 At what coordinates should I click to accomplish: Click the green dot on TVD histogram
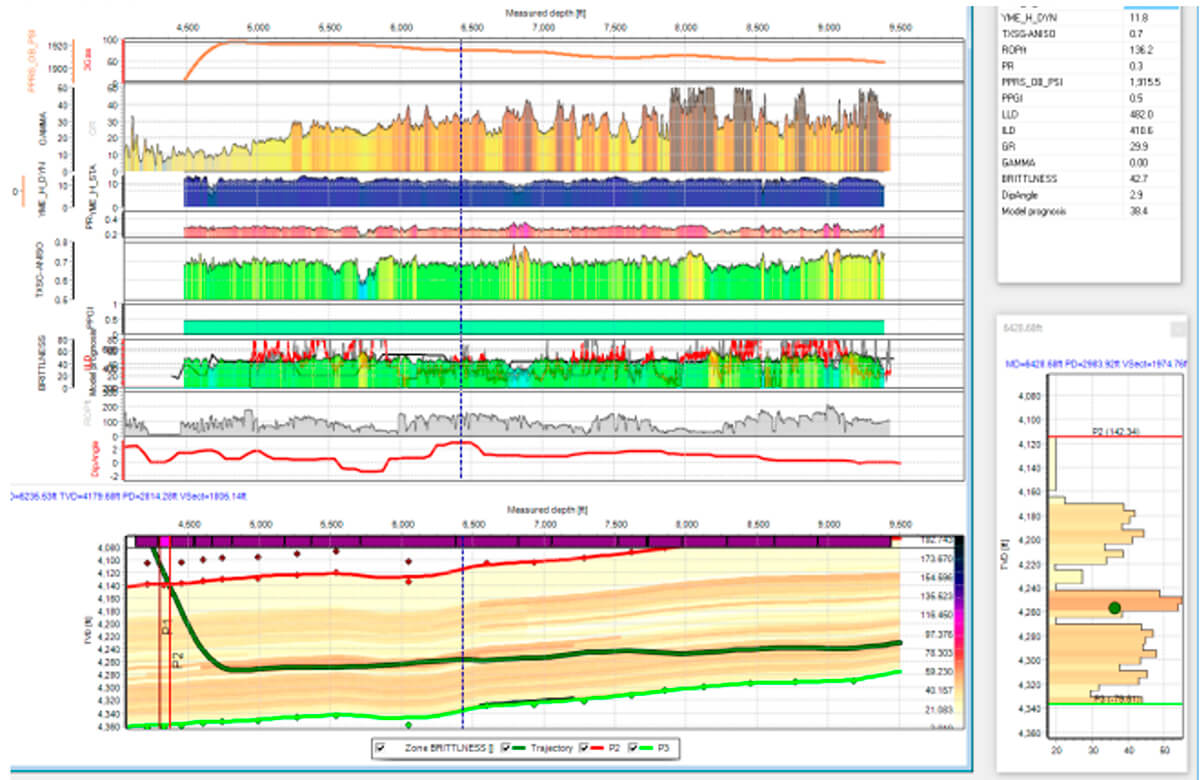pos(1115,607)
